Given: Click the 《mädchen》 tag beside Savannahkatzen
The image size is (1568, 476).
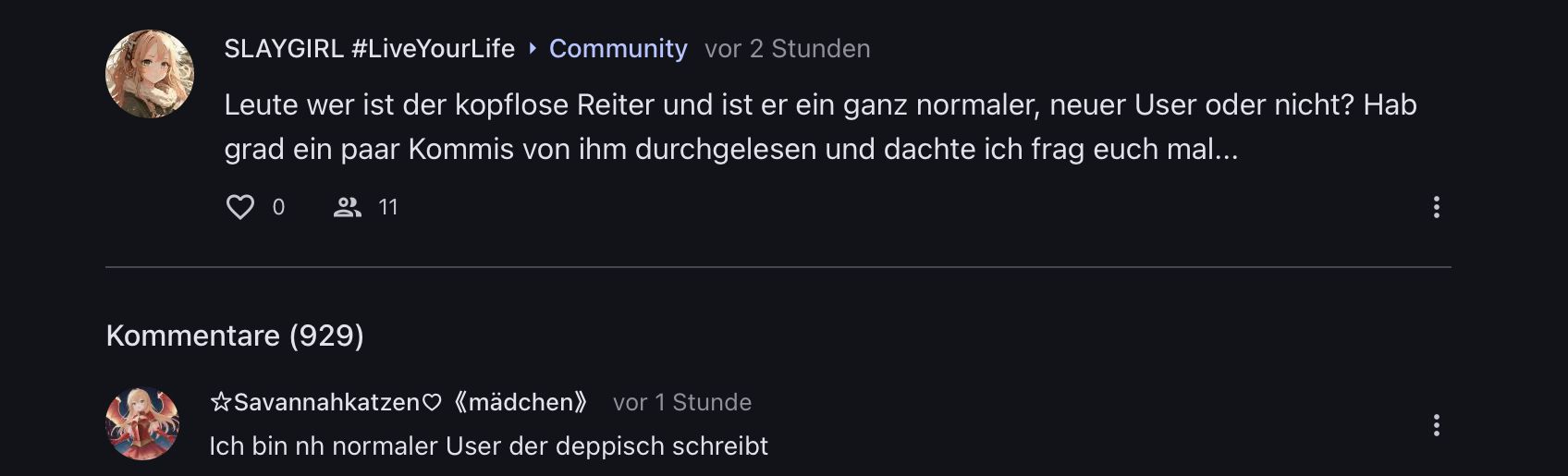Looking at the screenshot, I should tap(521, 403).
